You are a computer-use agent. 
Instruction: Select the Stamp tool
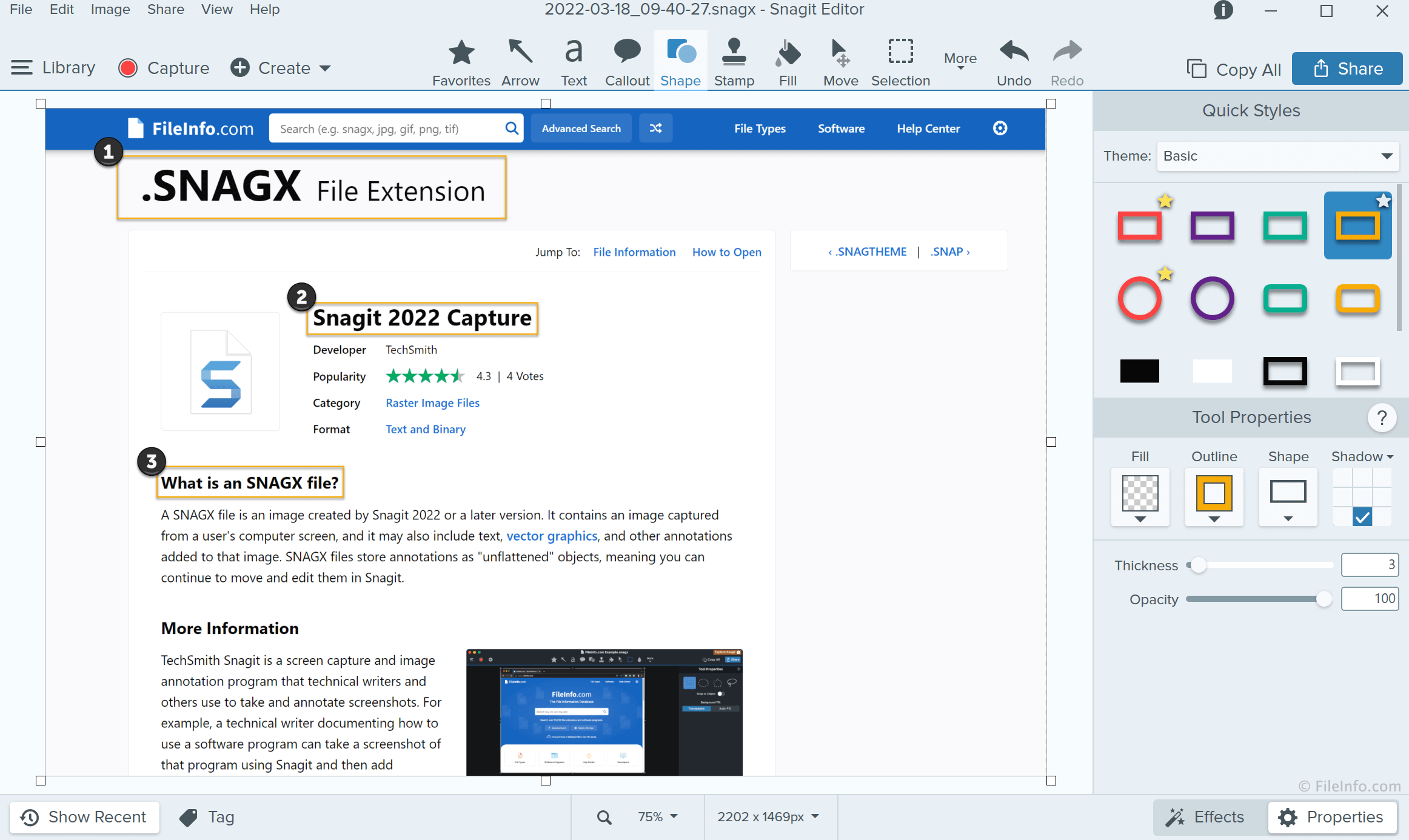coord(734,62)
